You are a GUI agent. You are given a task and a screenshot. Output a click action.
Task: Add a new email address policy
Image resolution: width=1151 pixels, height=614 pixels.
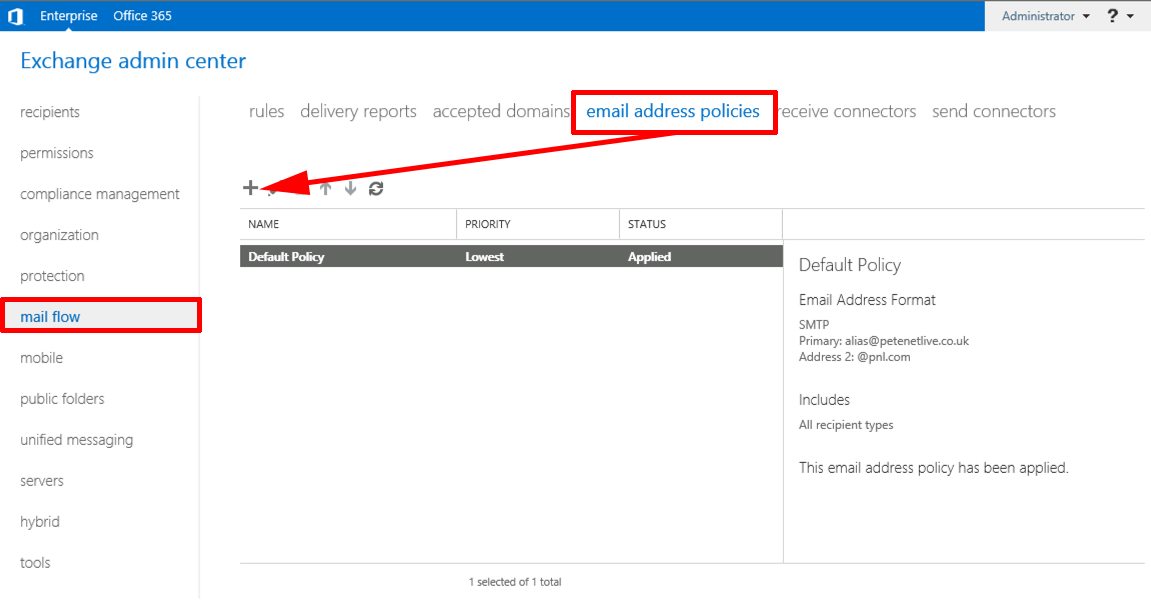point(249,187)
